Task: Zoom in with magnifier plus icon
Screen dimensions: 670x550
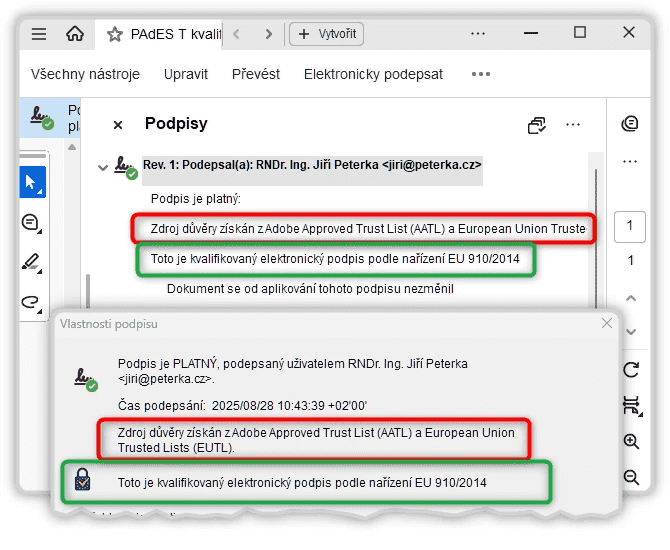Action: click(631, 441)
